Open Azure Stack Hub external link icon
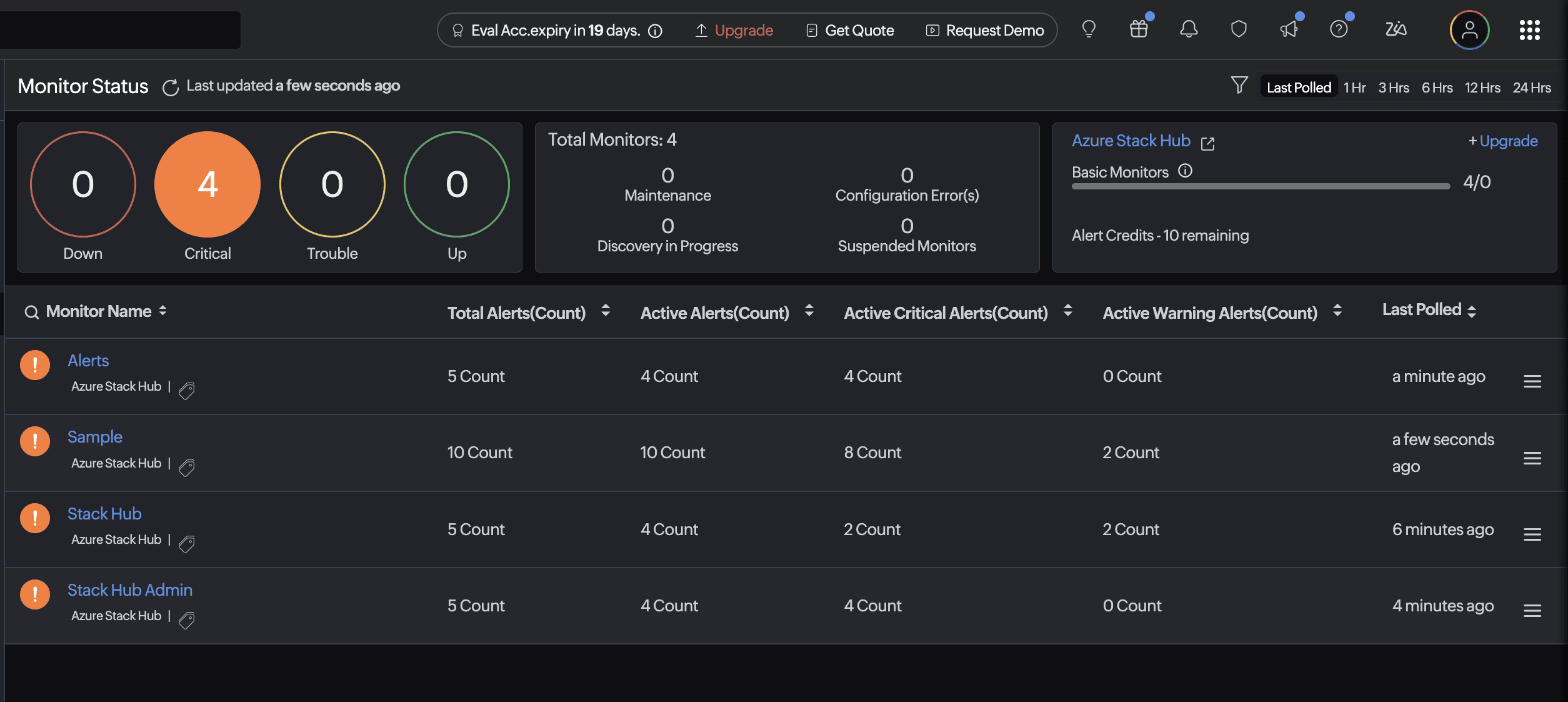Screen dimensions: 1568x702 pyautogui.click(x=1208, y=144)
